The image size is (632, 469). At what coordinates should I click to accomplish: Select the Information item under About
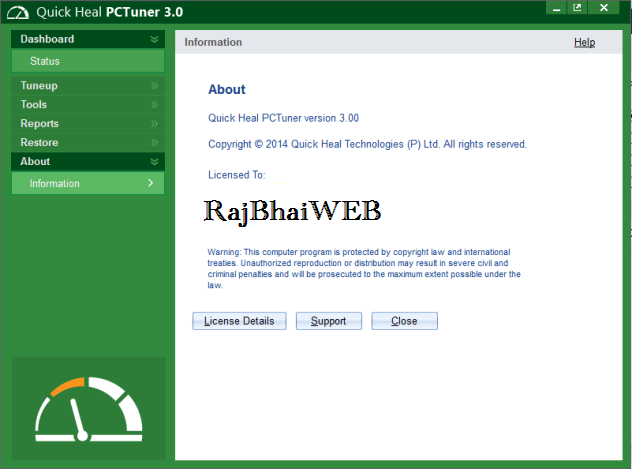point(88,183)
